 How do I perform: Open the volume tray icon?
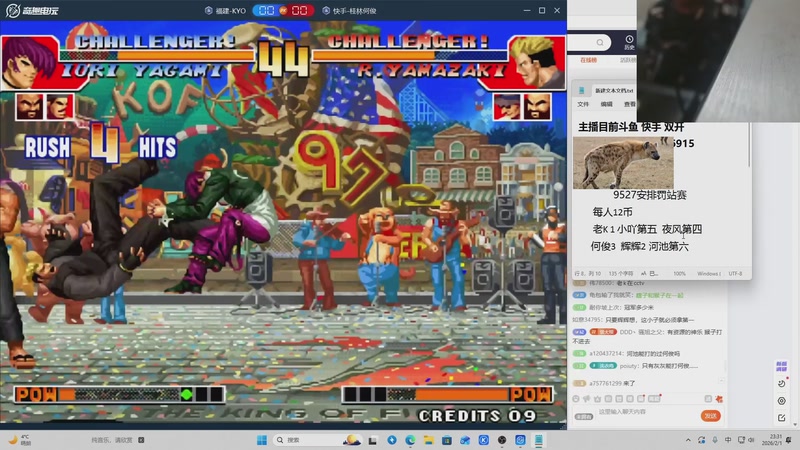pos(751,440)
